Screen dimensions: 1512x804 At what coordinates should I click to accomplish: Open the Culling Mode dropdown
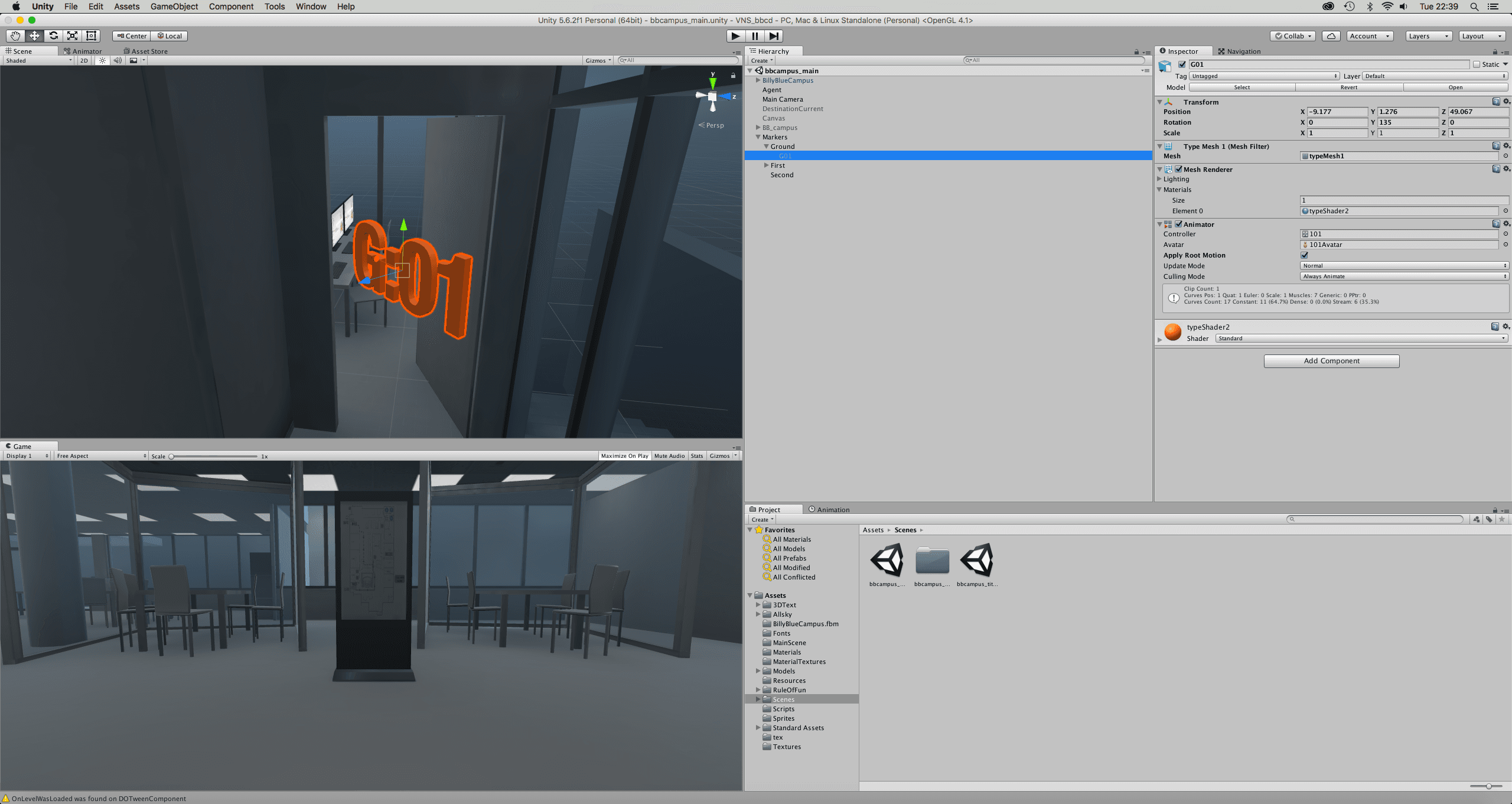(1403, 276)
